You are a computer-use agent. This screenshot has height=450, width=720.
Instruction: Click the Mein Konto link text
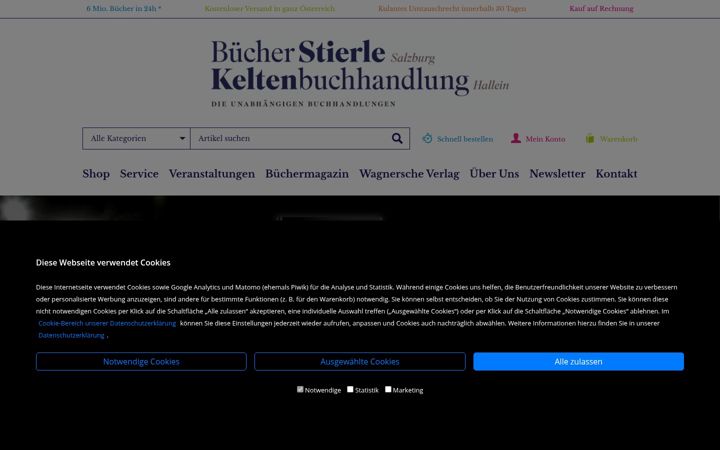(x=545, y=139)
